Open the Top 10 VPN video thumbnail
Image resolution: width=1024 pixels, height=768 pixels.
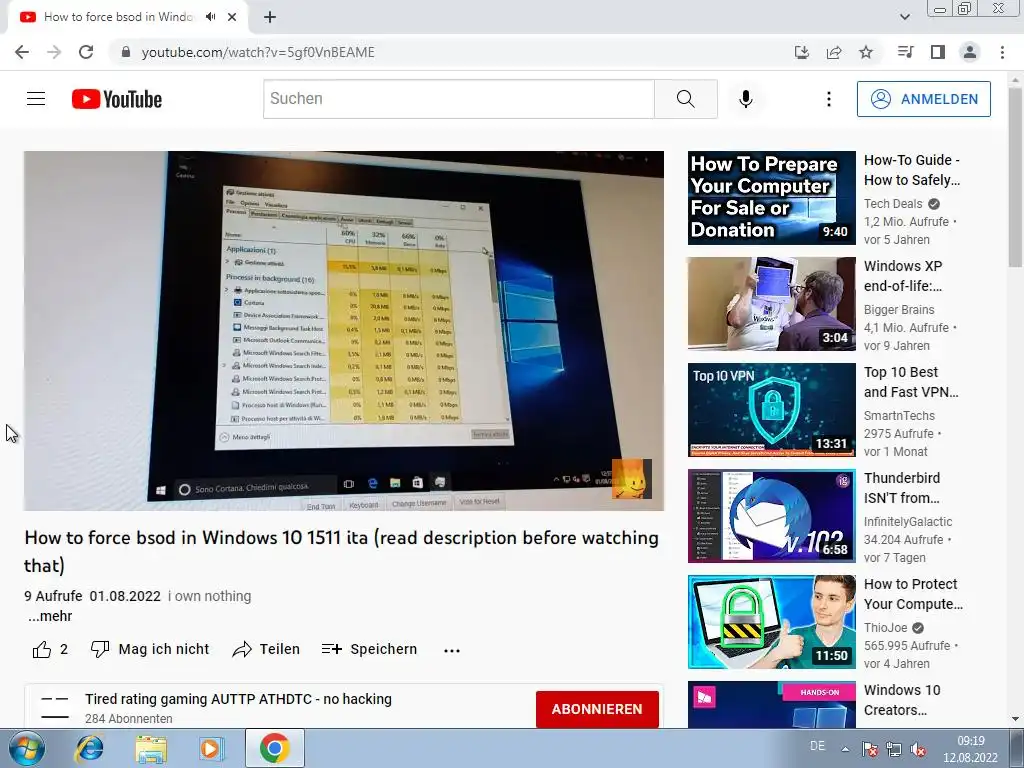[x=771, y=409]
